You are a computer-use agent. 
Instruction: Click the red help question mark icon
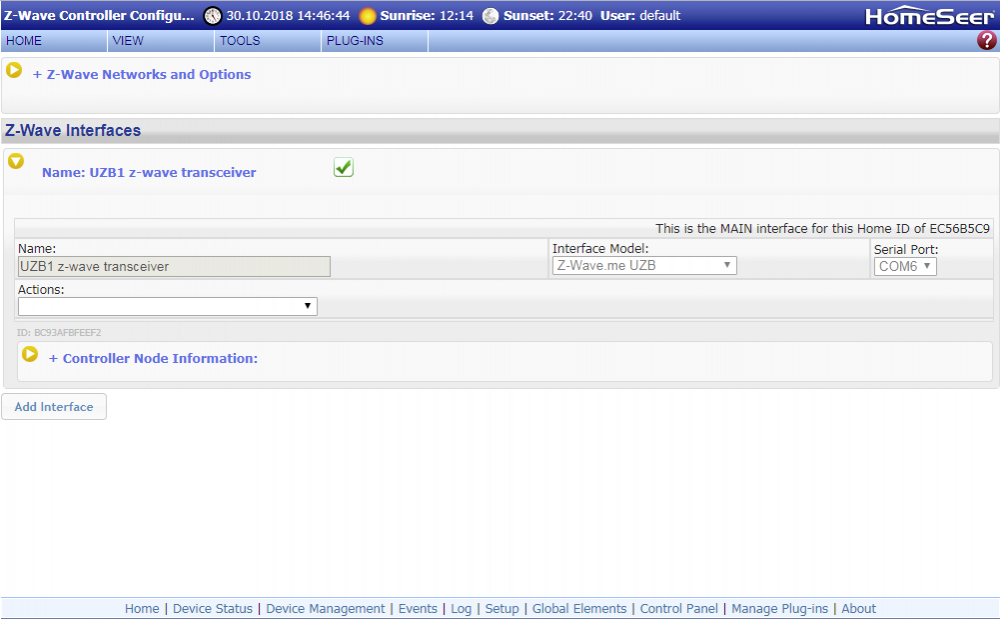[x=986, y=41]
